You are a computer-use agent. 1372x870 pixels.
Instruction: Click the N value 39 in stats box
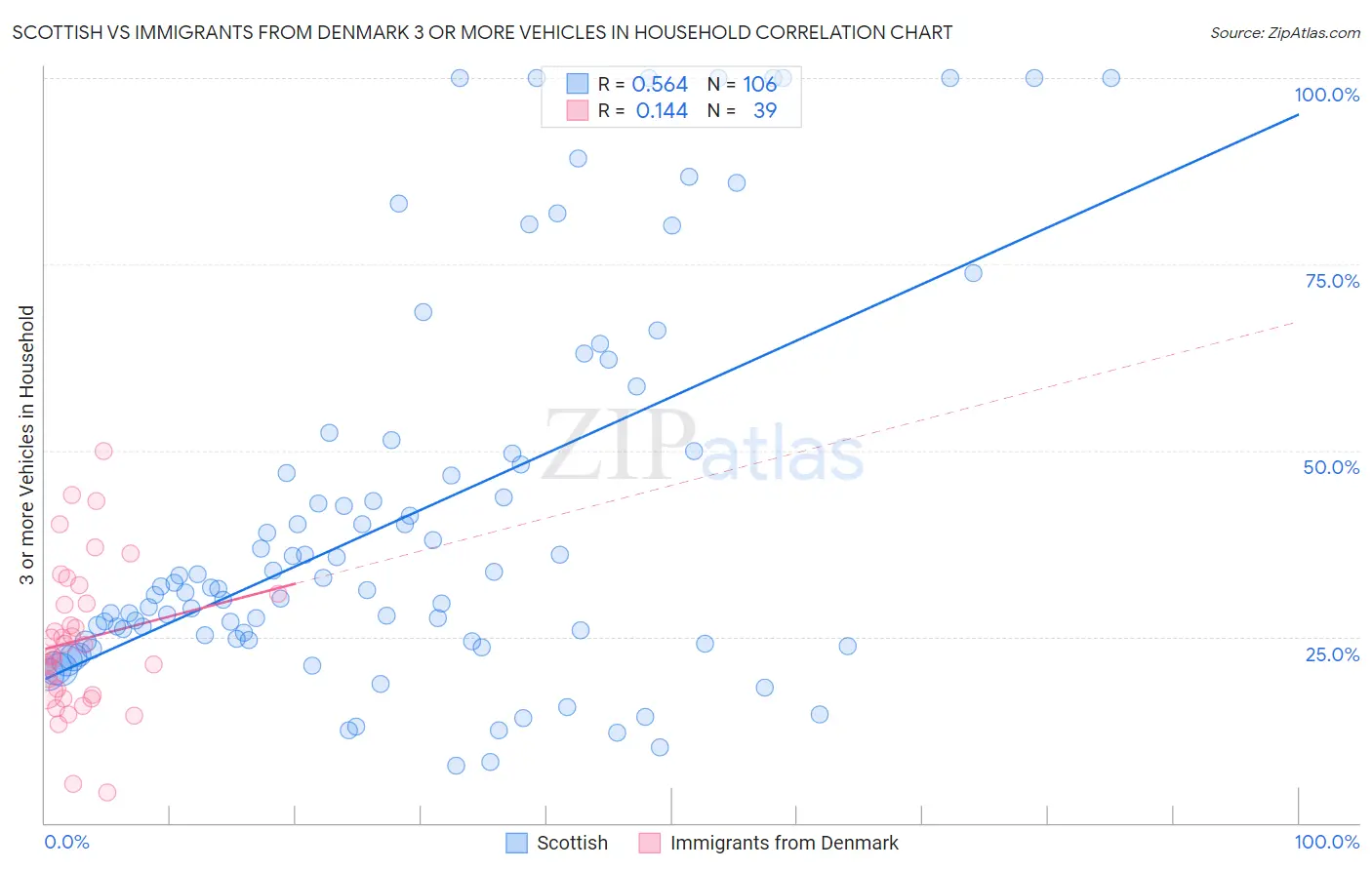click(765, 110)
